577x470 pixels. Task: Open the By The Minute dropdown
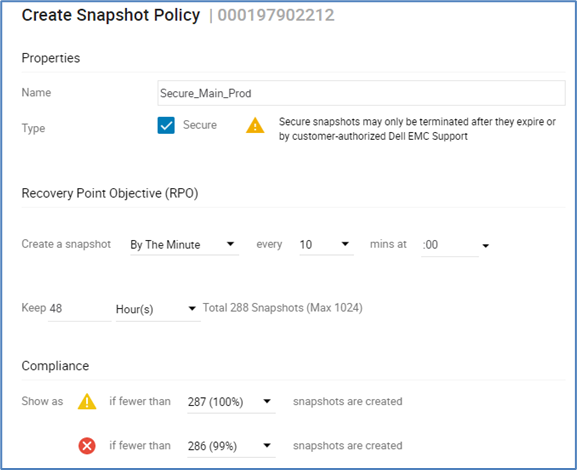pyautogui.click(x=184, y=245)
